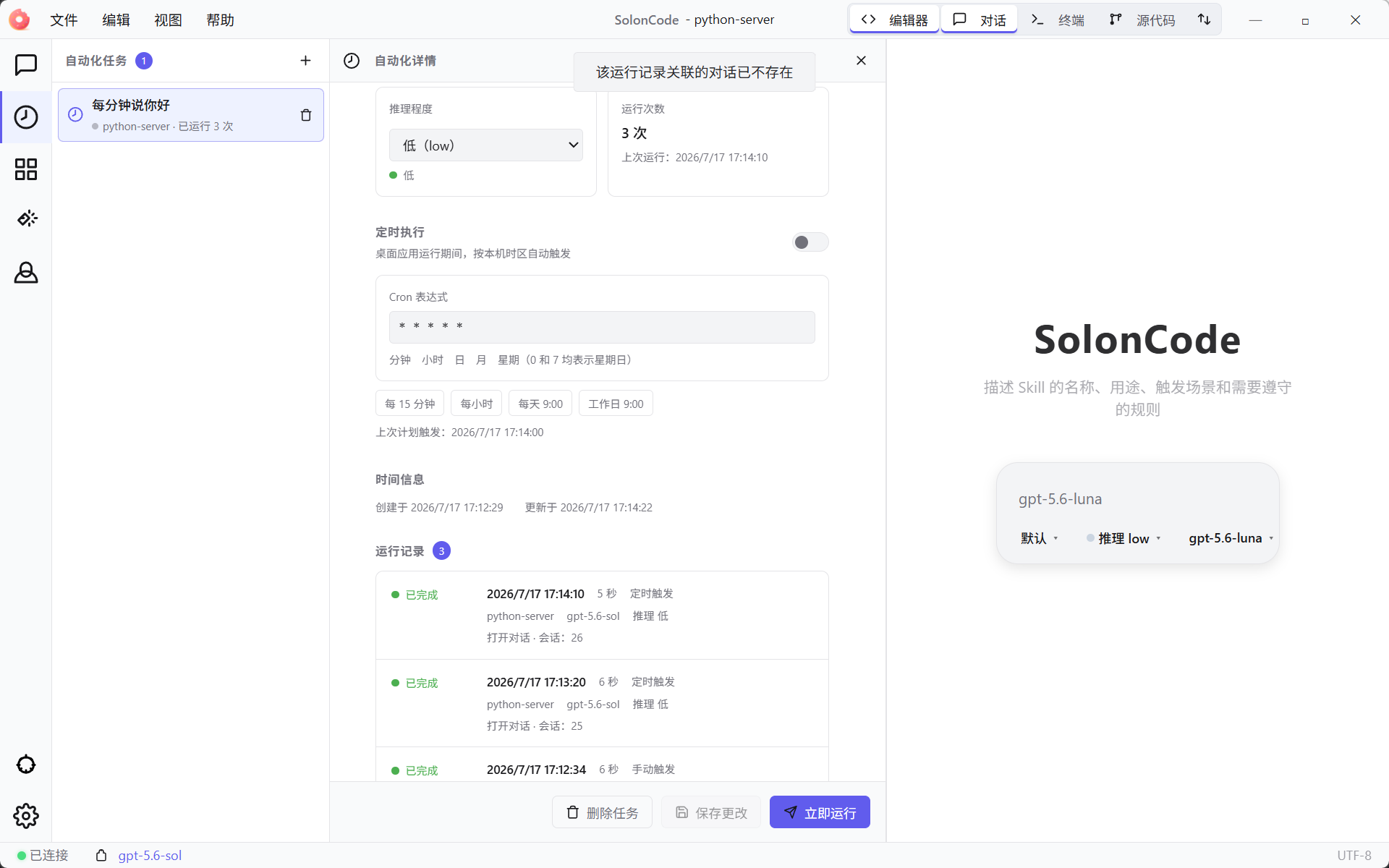Apply the 每天 9:00 cron preset

(540, 404)
